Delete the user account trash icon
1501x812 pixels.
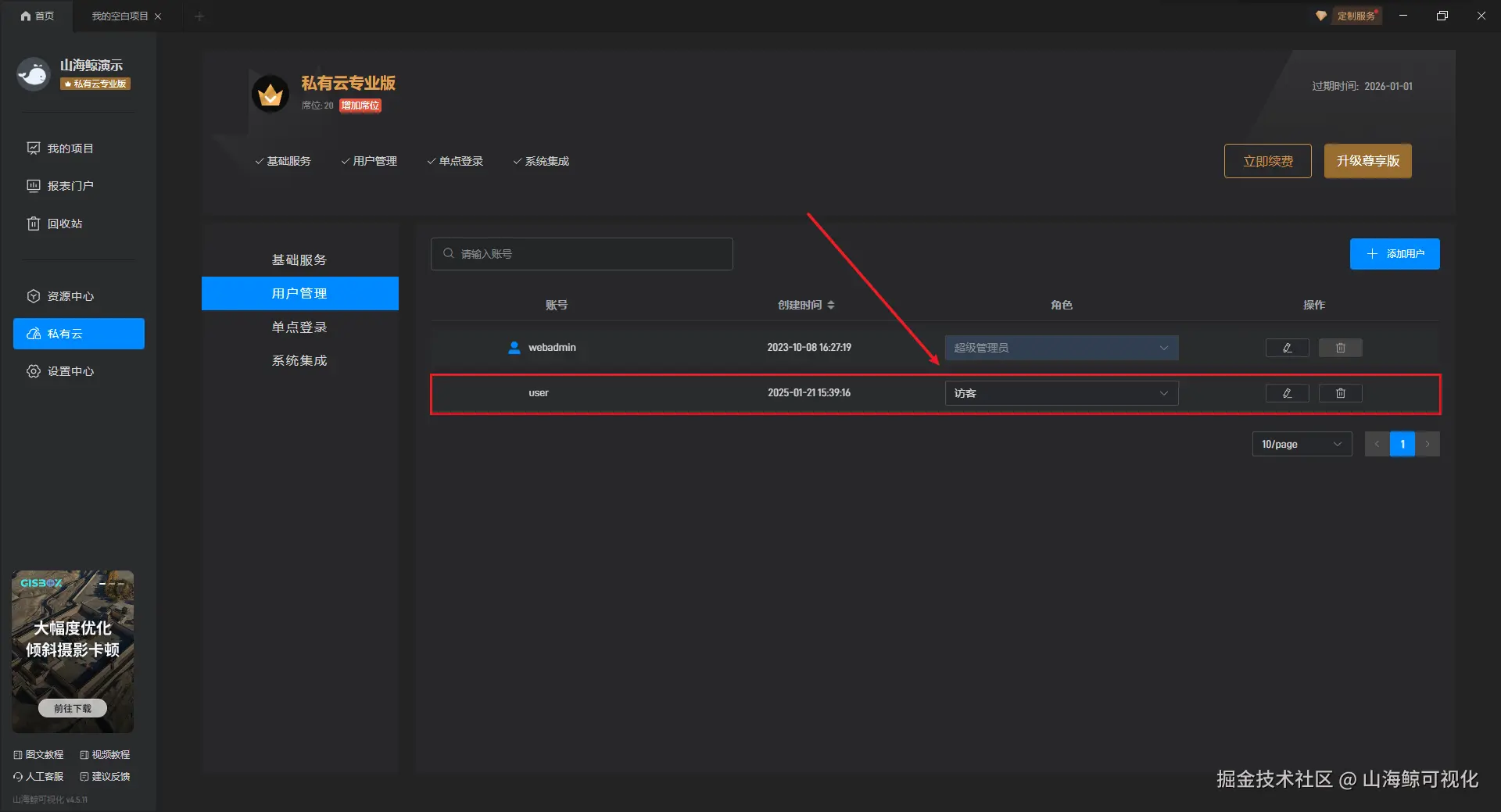(1341, 393)
